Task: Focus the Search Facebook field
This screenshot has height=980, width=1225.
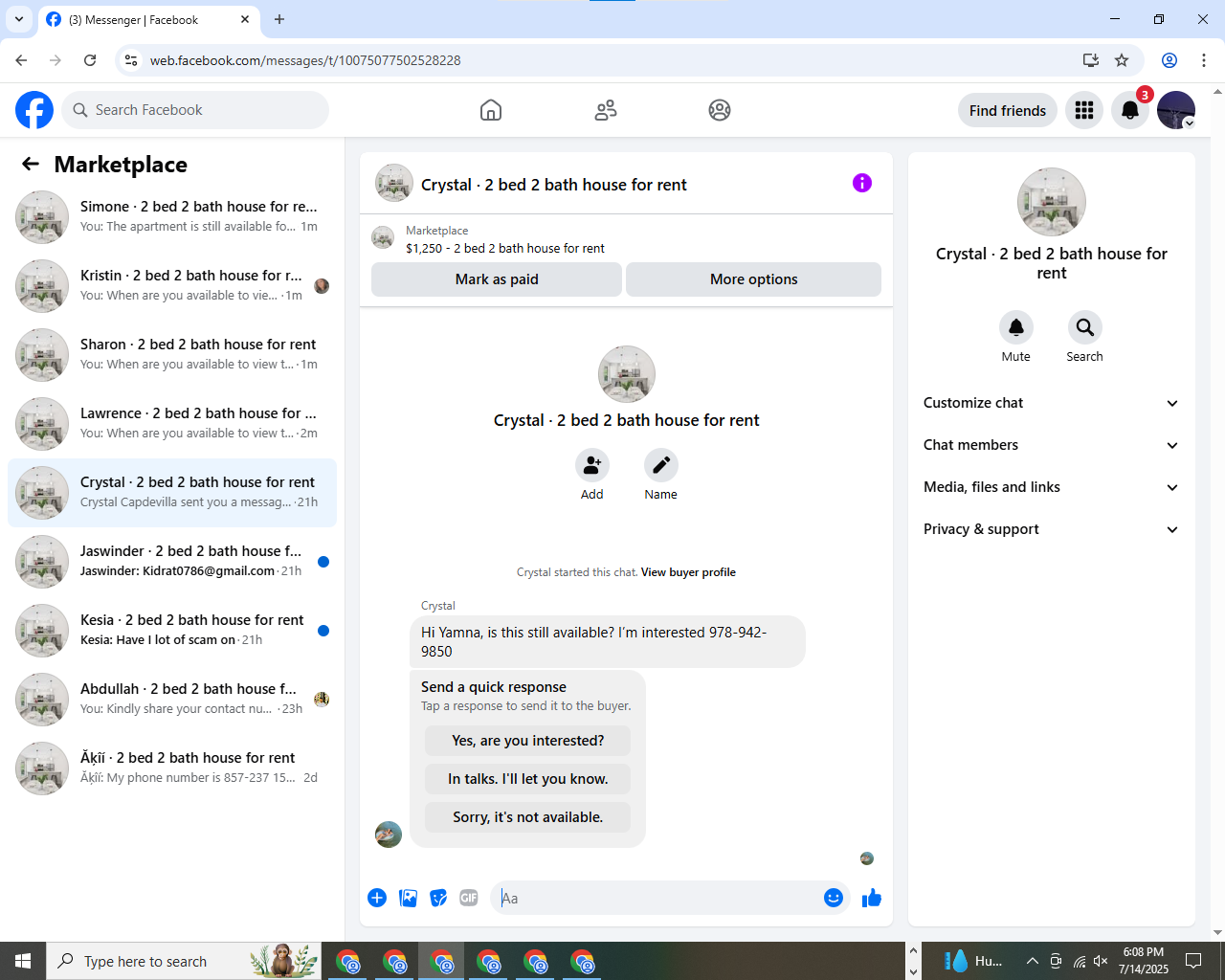Action: click(x=195, y=110)
